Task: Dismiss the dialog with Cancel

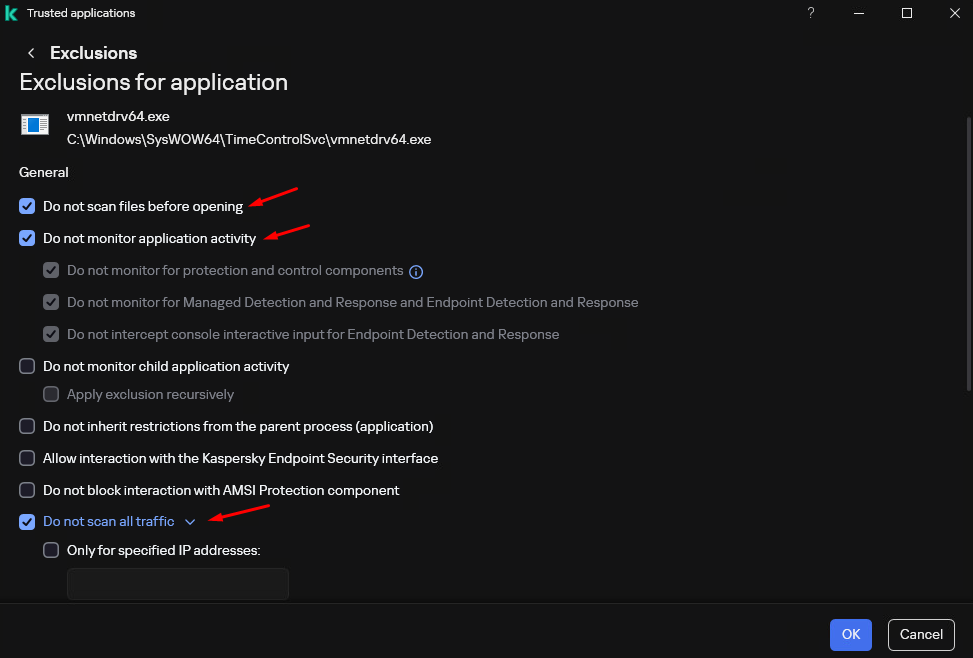Action: [x=920, y=634]
